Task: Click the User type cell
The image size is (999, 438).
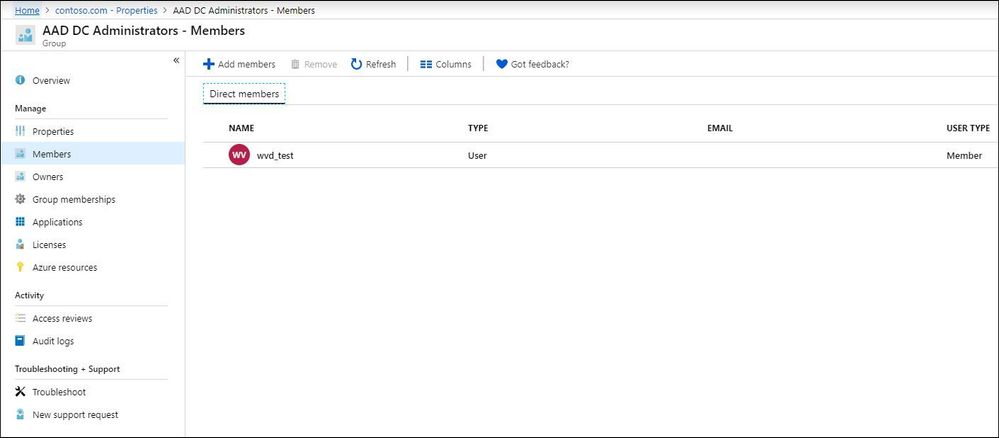Action: tap(477, 155)
